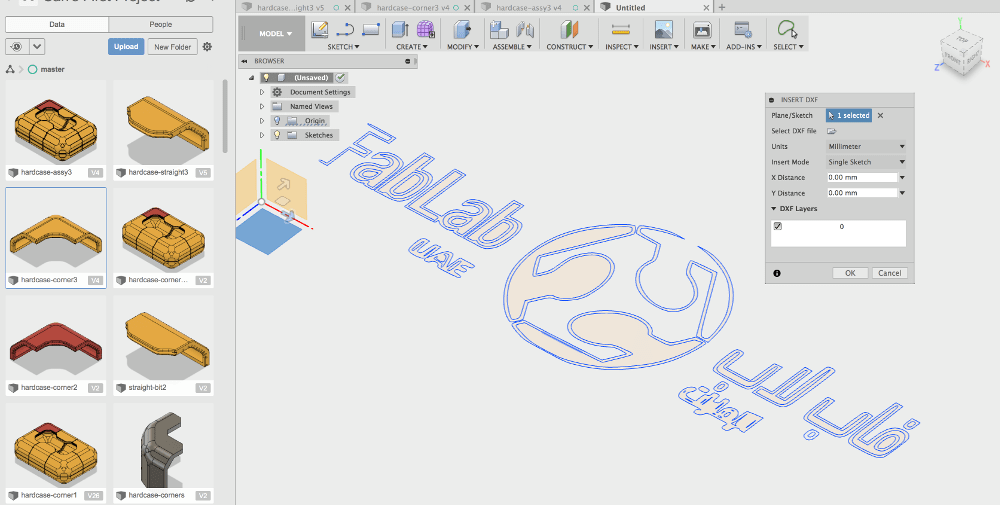Close the hardcase-assy3 v4 tab
1000x505 pixels.
pos(588,8)
